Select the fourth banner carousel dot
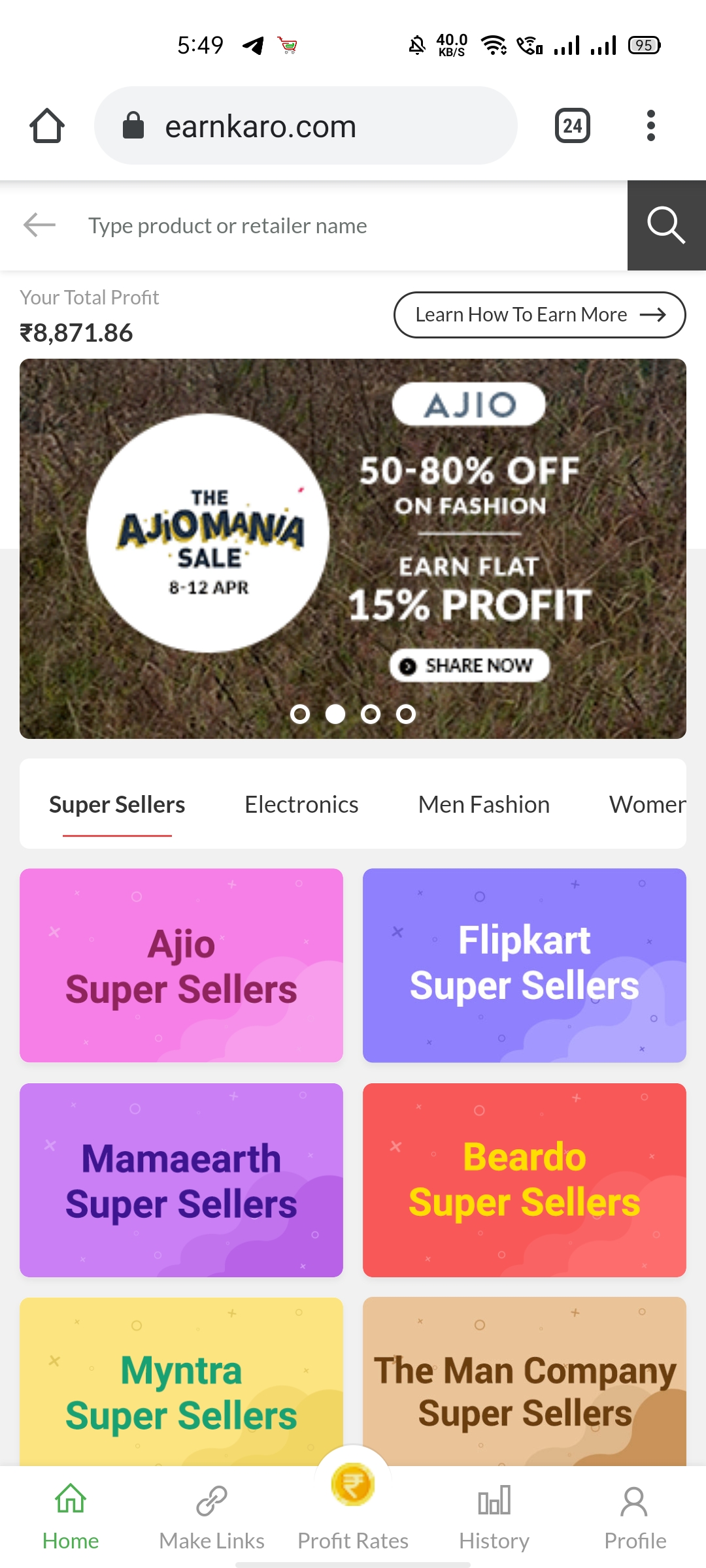Viewport: 706px width, 1568px height. click(406, 714)
